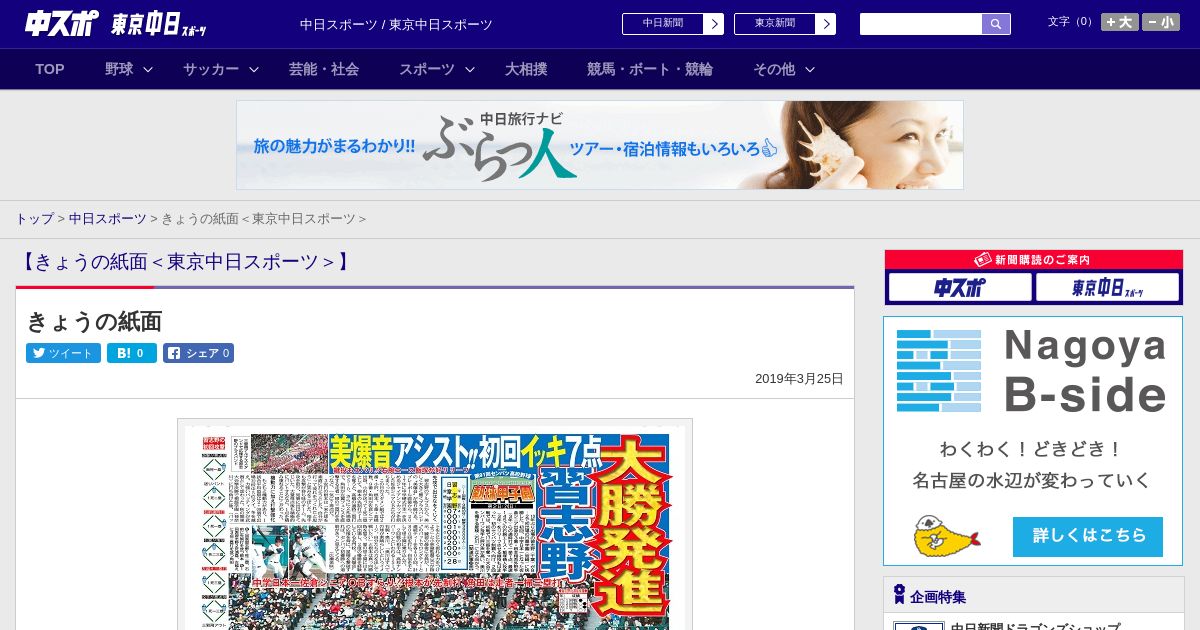Click the Chunichi Sports 中スポ header logo
Image resolution: width=1200 pixels, height=630 pixels.
[61, 24]
